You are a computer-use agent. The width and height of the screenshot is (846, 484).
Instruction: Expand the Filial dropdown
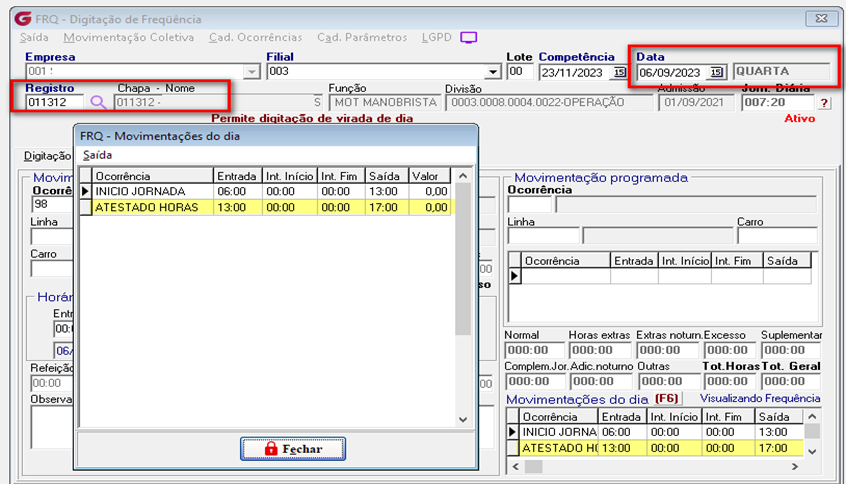click(x=493, y=71)
